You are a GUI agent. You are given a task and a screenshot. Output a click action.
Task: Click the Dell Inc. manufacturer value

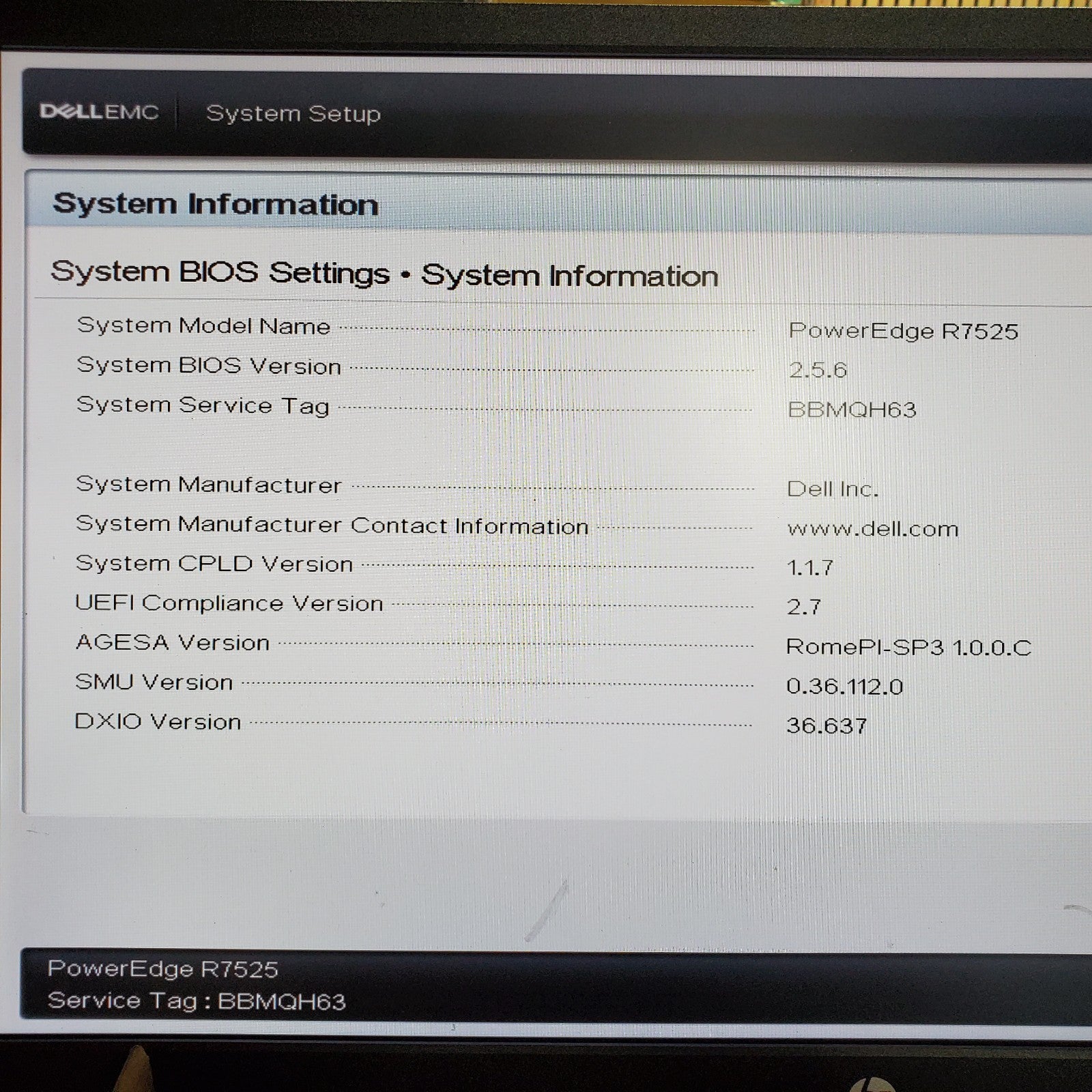point(833,489)
